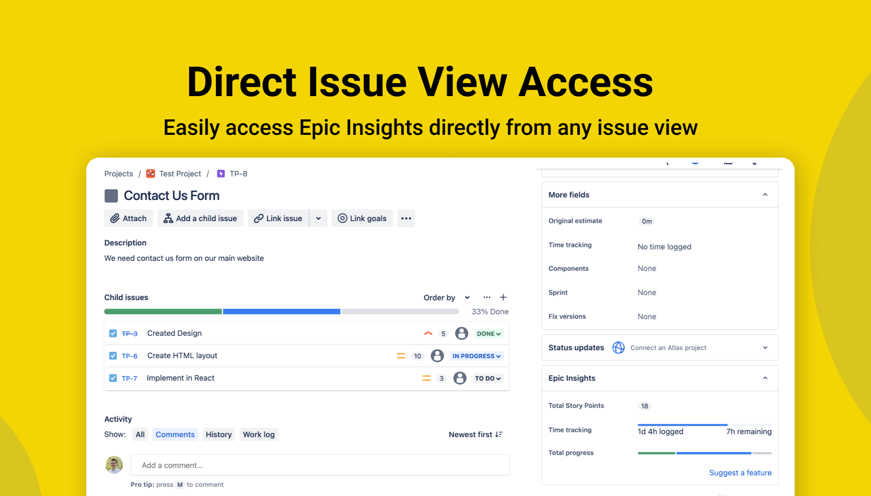Click No time logged time tracking value
This screenshot has height=496, width=871.
[x=664, y=247]
